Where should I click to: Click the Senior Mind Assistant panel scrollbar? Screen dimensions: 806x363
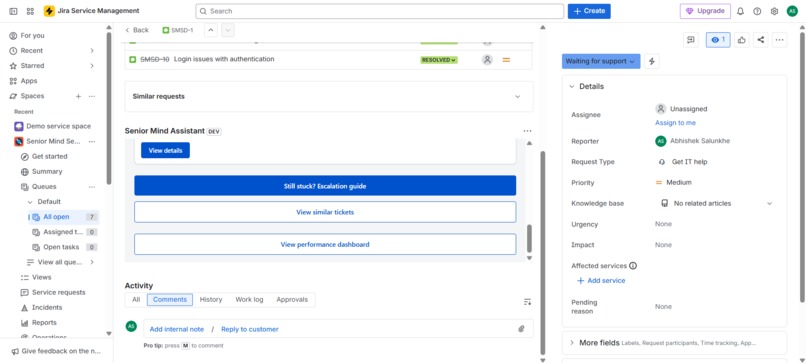coord(529,238)
